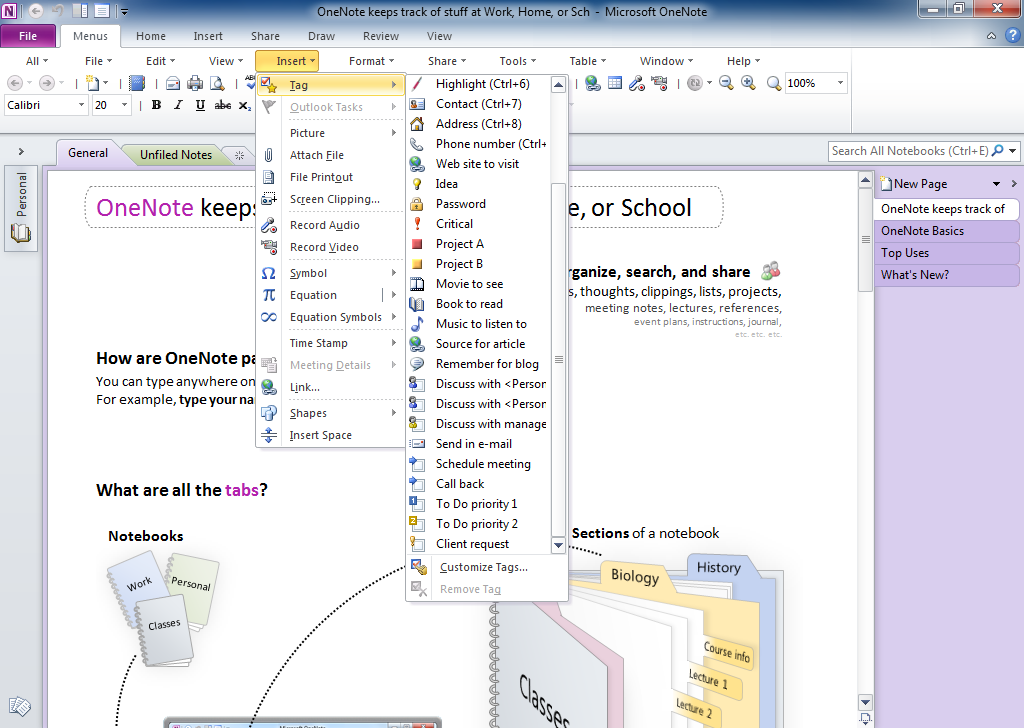Image resolution: width=1024 pixels, height=728 pixels.
Task: Choose the Address house icon
Action: [x=417, y=123]
